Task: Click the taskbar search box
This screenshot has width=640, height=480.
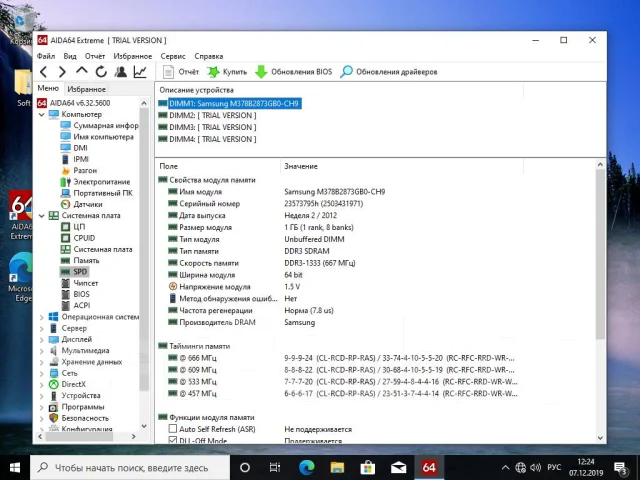Action: tap(131, 468)
